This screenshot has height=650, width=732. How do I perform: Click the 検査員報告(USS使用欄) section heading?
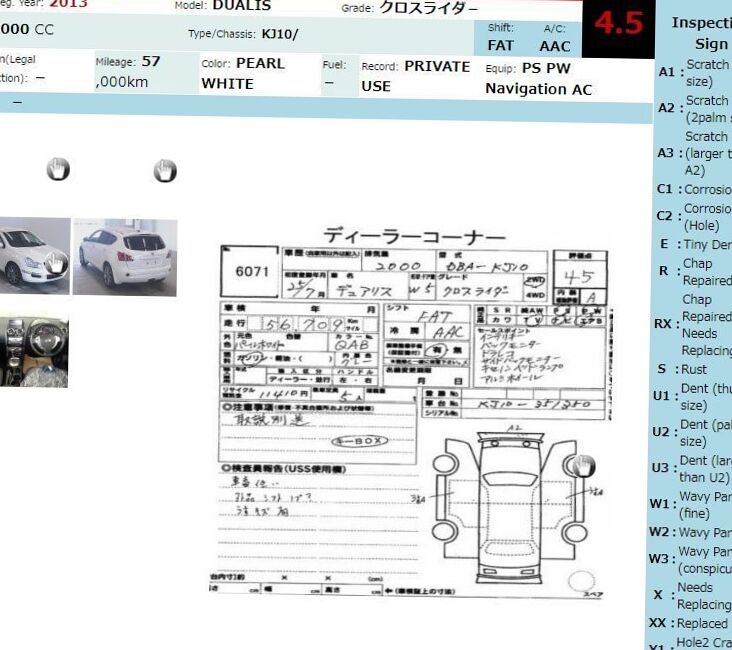[283, 468]
